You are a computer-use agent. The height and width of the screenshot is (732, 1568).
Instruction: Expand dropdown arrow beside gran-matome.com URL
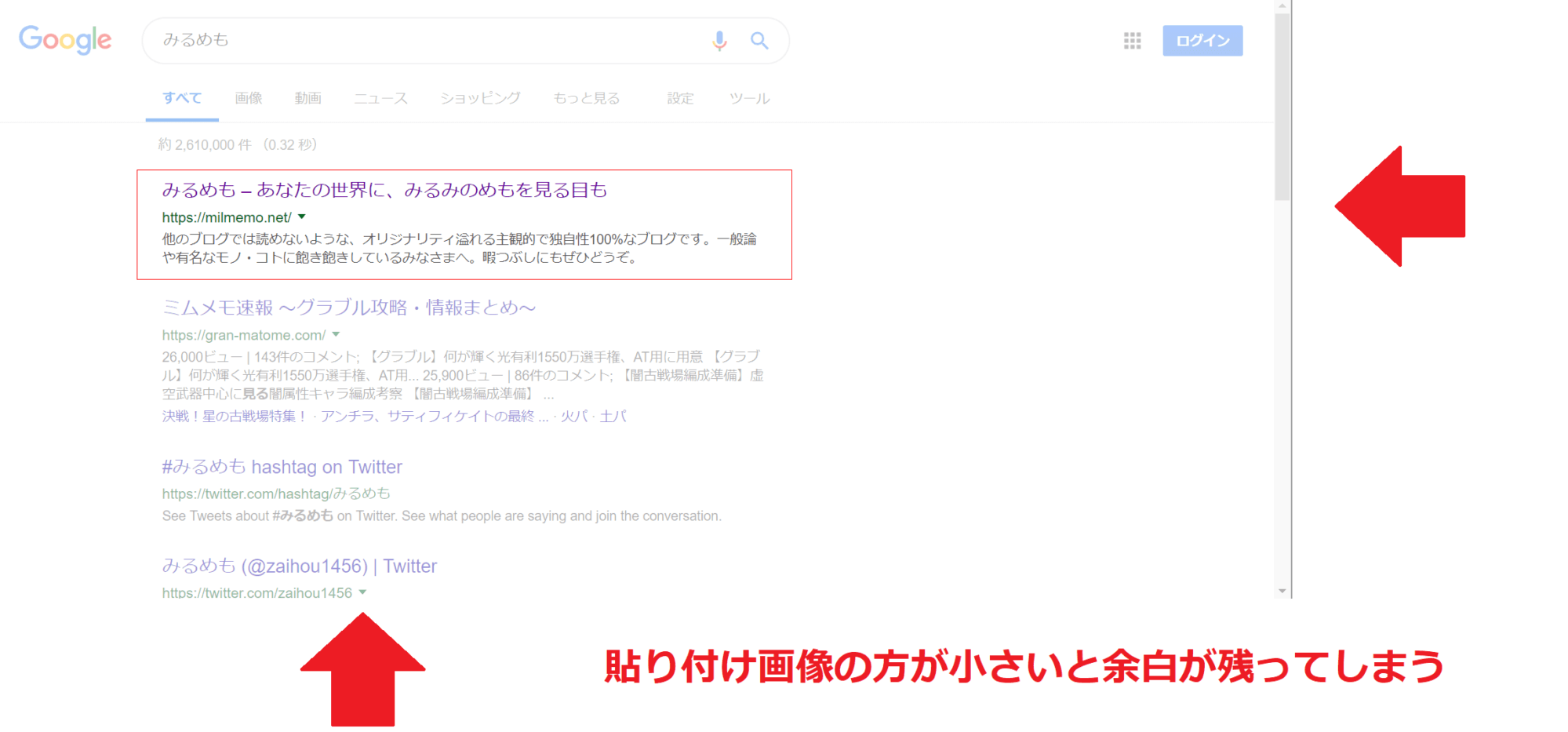pyautogui.click(x=336, y=335)
